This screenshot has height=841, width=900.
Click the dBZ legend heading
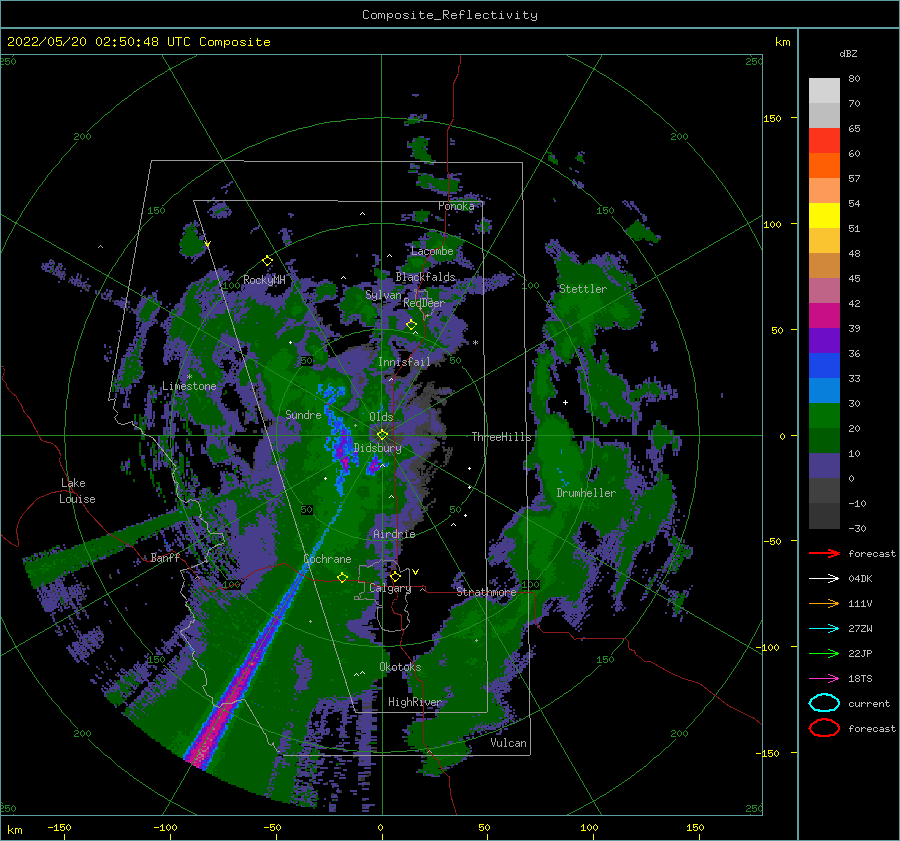[x=848, y=53]
